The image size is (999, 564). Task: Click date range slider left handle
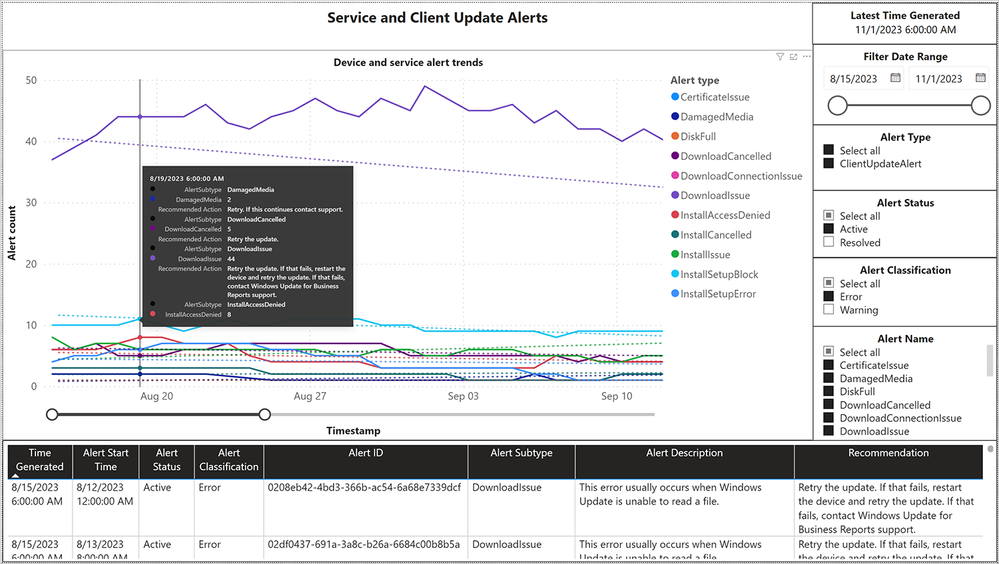pyautogui.click(x=838, y=106)
